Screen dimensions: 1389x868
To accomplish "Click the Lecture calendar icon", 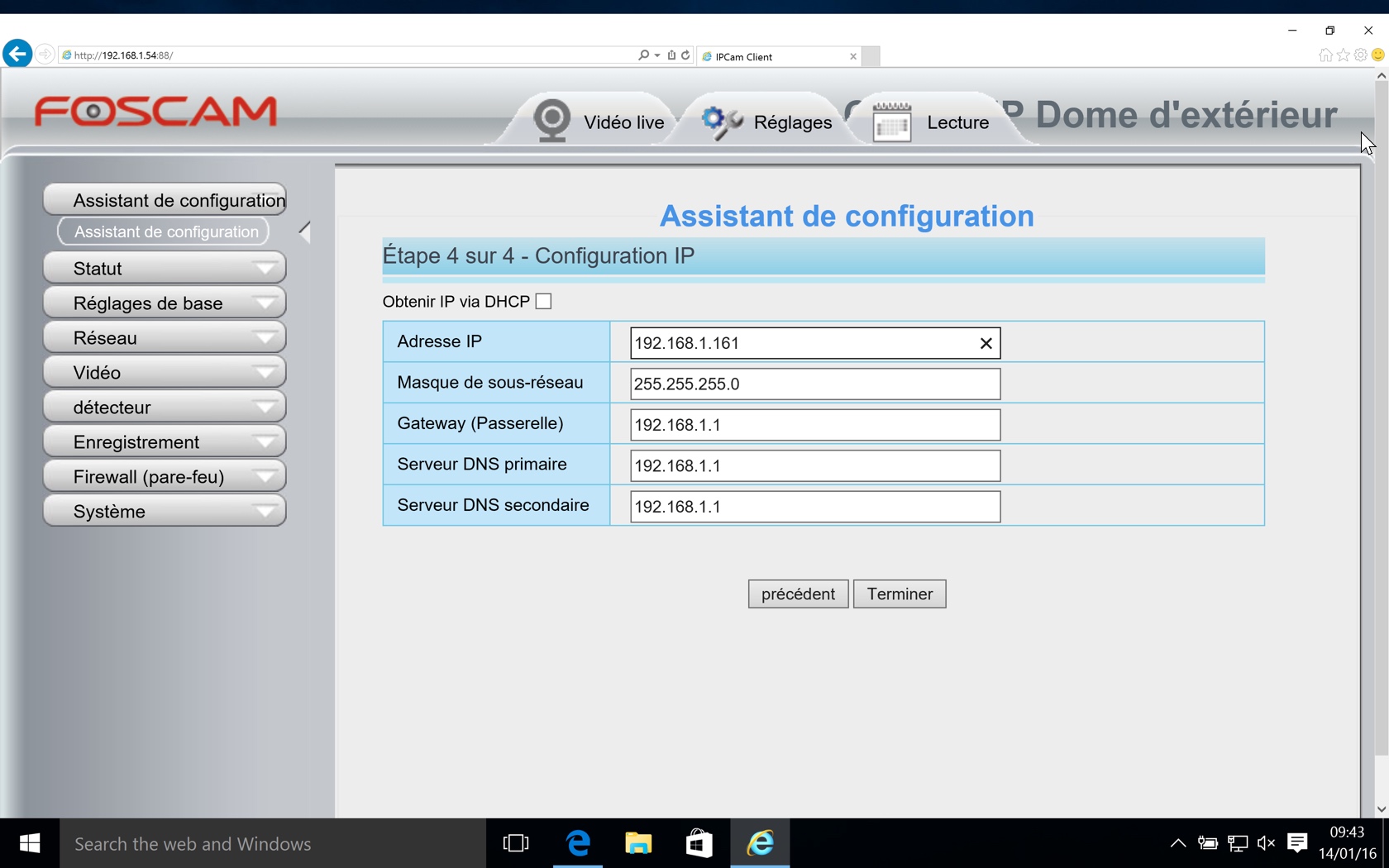I will tap(891, 122).
